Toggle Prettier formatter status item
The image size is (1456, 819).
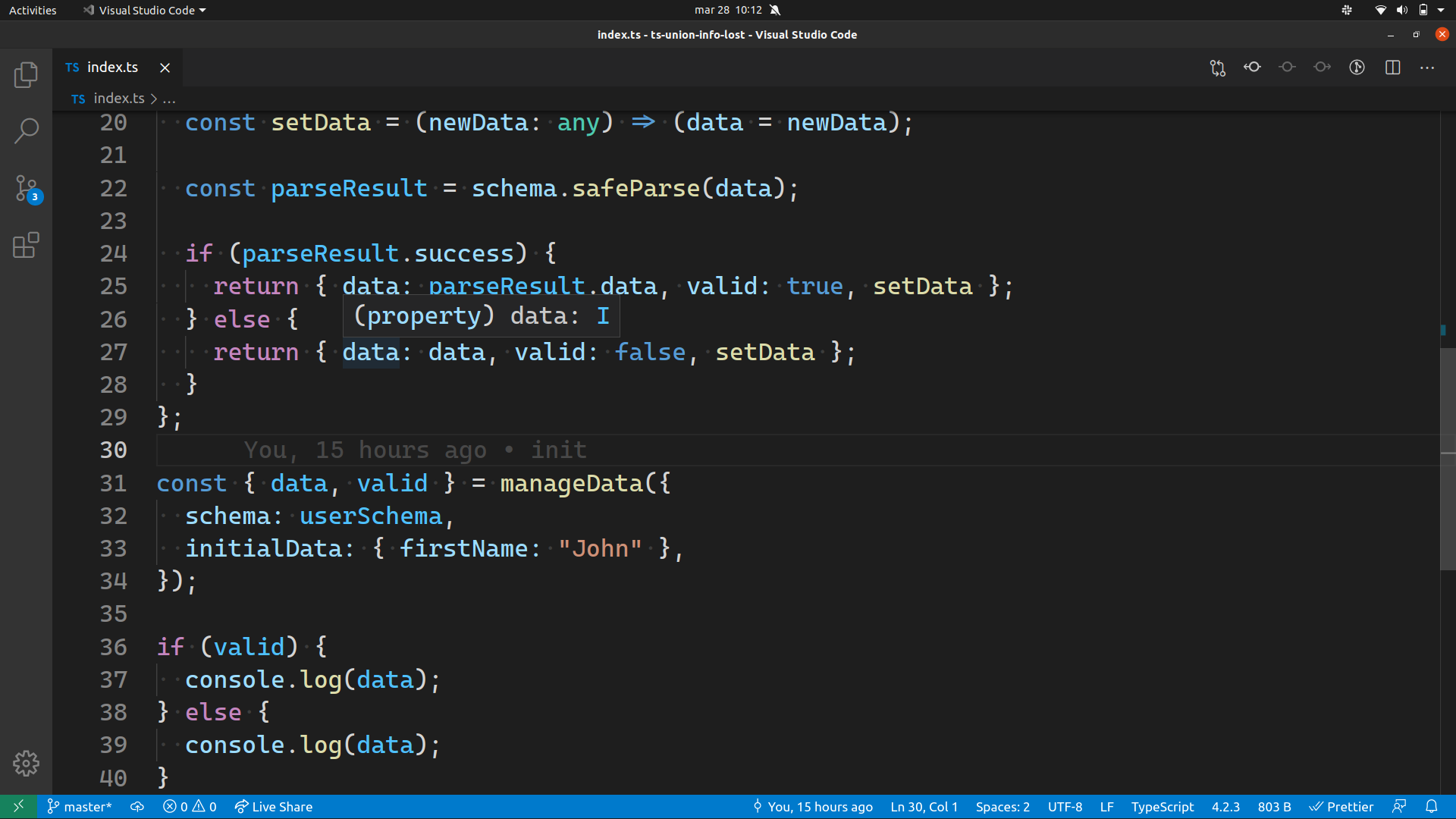[x=1341, y=807]
